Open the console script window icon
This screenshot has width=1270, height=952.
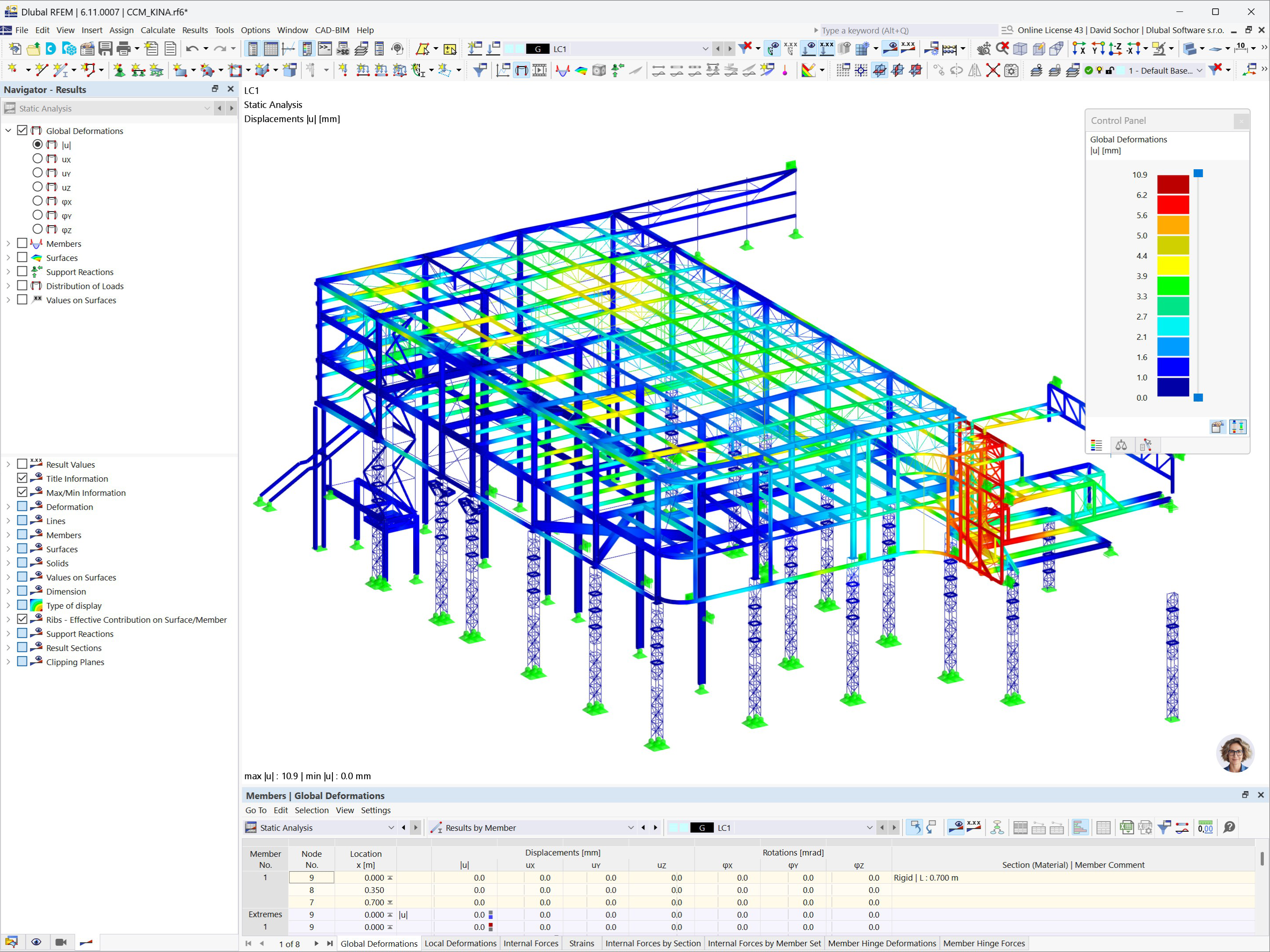325,49
